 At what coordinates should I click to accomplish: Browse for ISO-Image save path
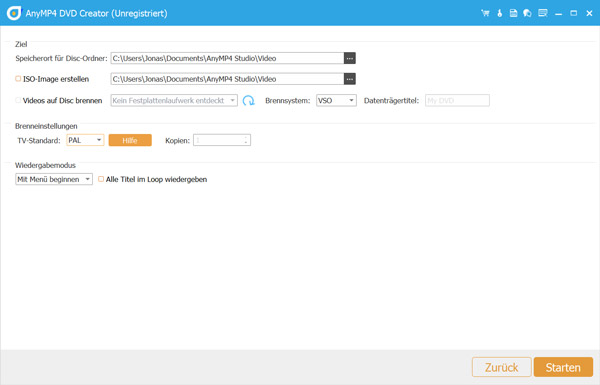pyautogui.click(x=350, y=79)
